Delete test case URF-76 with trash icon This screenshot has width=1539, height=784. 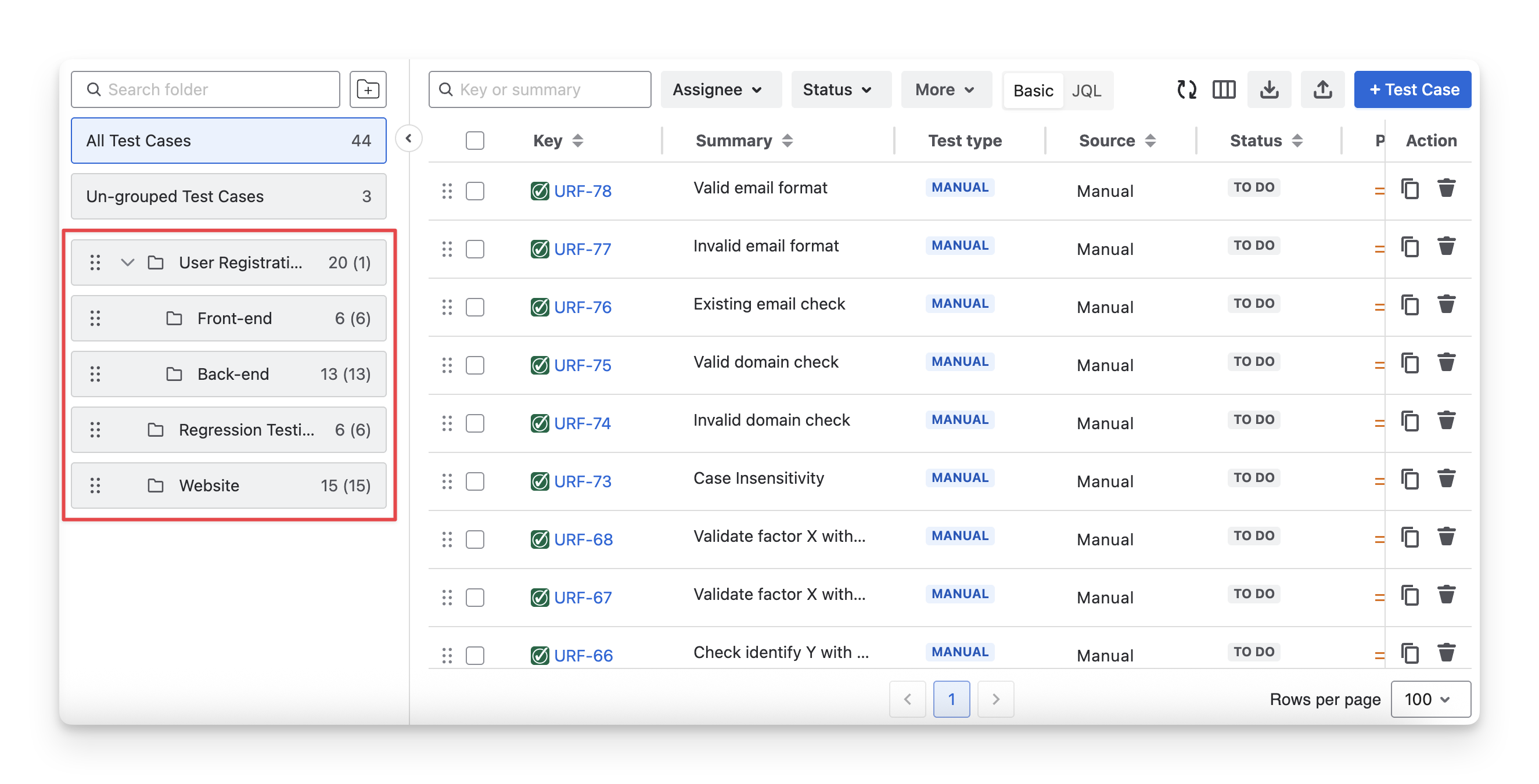coord(1446,305)
